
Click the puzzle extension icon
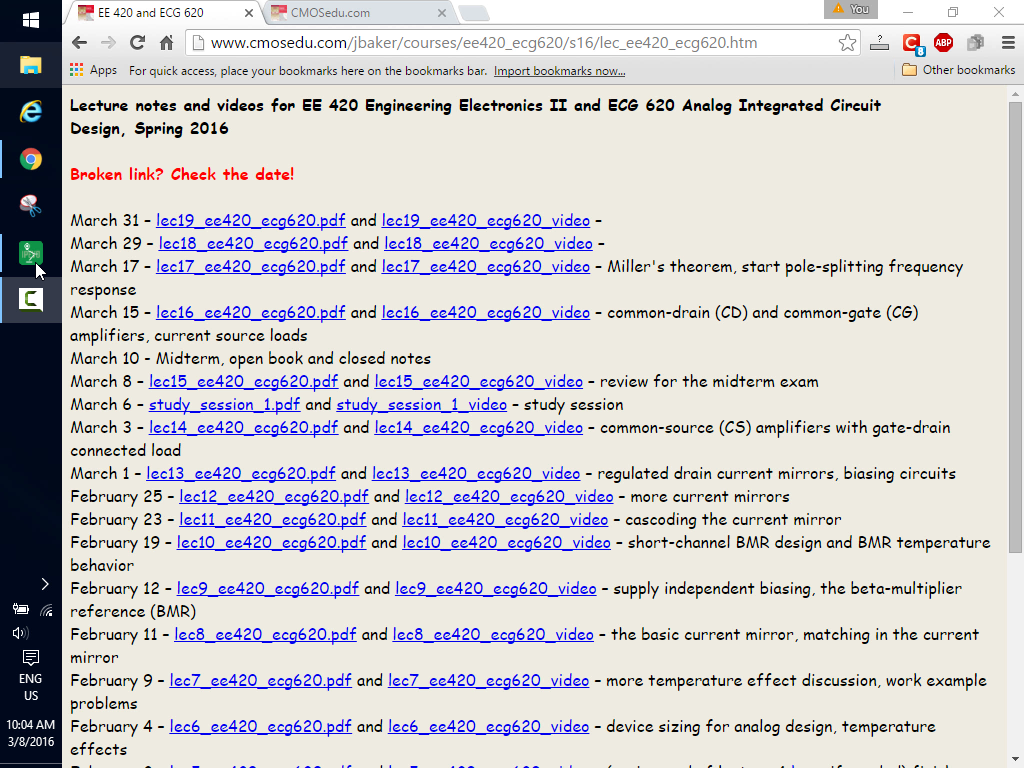click(x=975, y=43)
